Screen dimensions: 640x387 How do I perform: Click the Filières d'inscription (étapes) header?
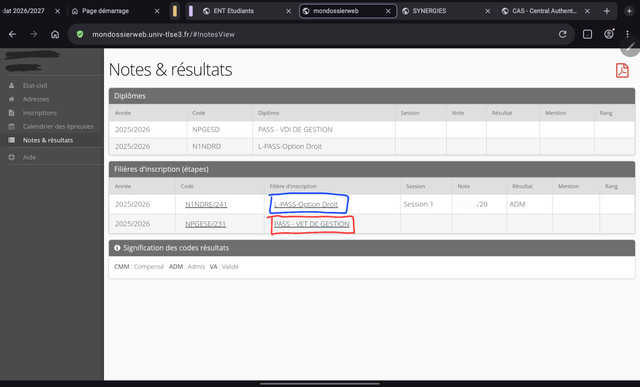coord(372,169)
